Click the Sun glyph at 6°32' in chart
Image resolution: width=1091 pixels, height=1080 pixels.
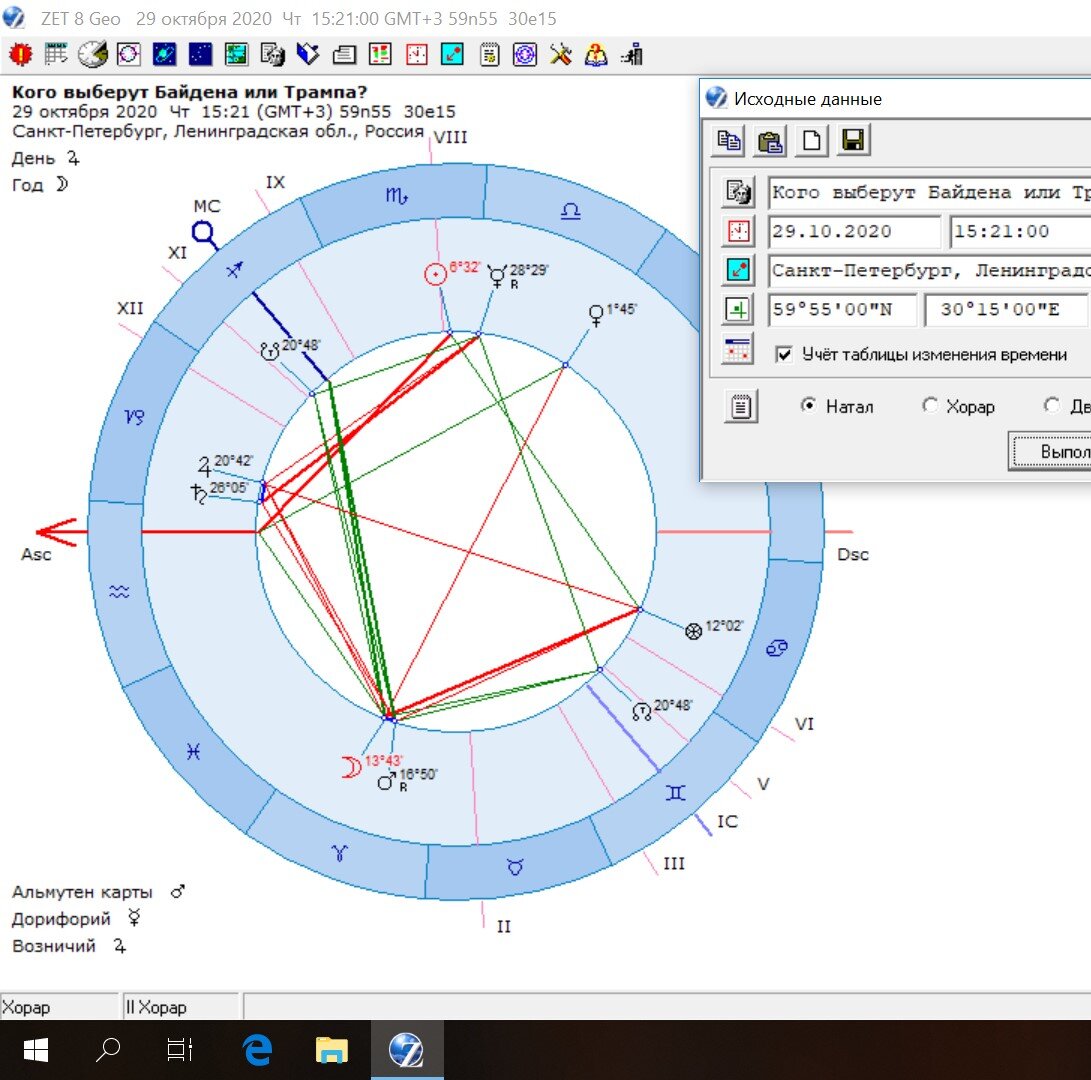point(436,274)
